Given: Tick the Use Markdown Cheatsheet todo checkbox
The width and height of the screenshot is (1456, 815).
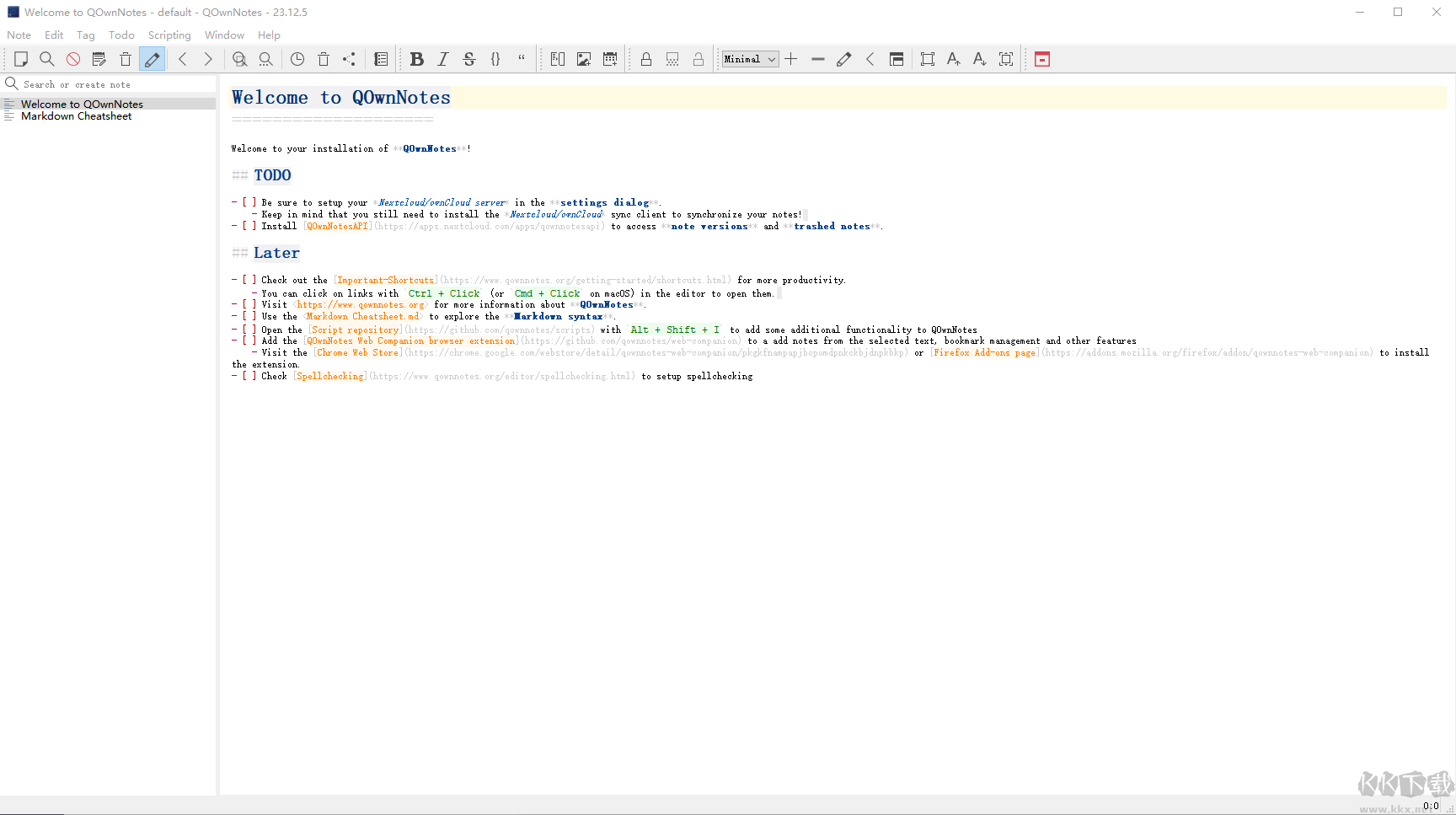Looking at the screenshot, I should pyautogui.click(x=249, y=316).
